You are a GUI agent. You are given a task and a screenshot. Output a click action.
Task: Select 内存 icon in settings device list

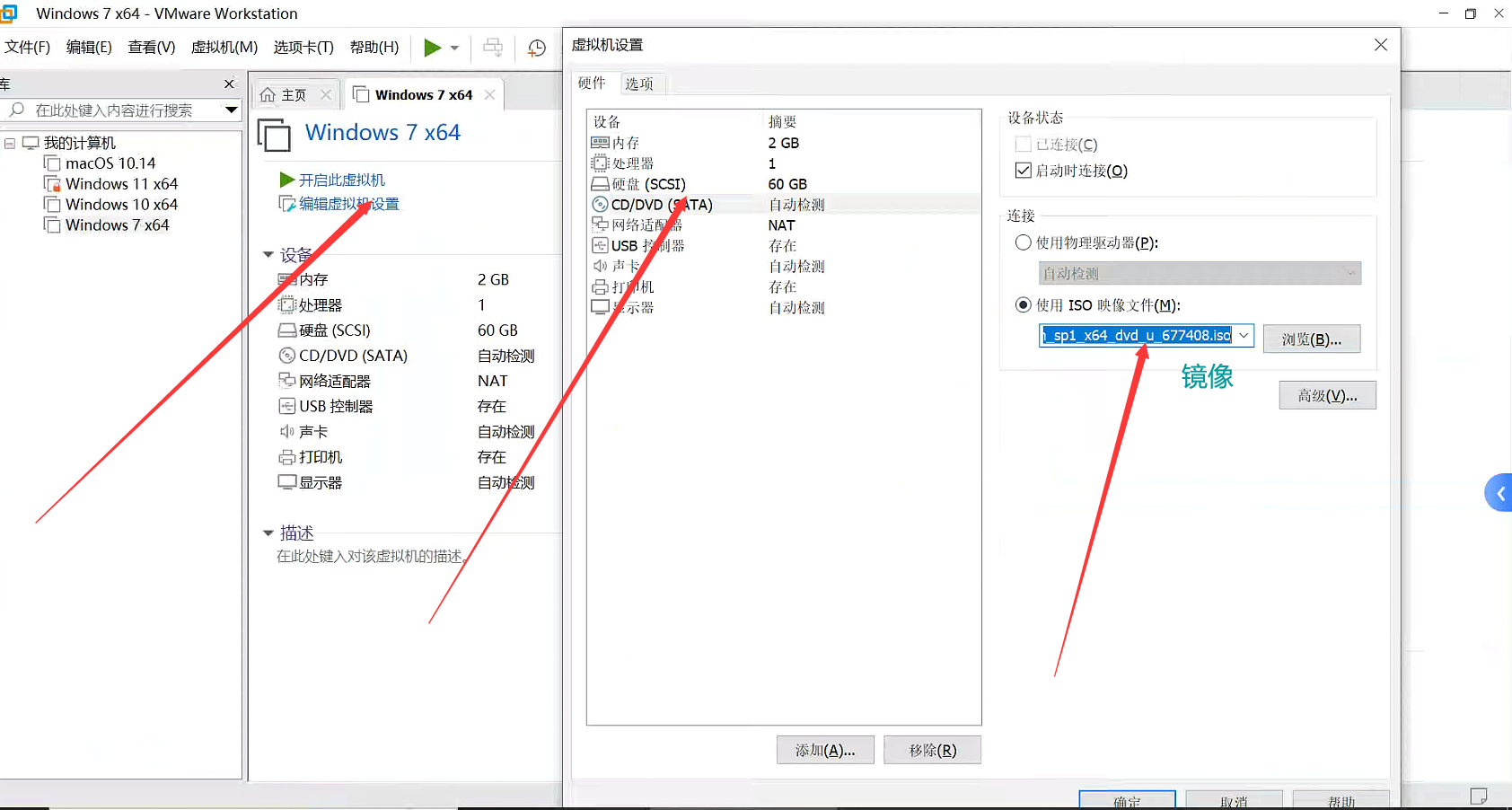click(601, 143)
